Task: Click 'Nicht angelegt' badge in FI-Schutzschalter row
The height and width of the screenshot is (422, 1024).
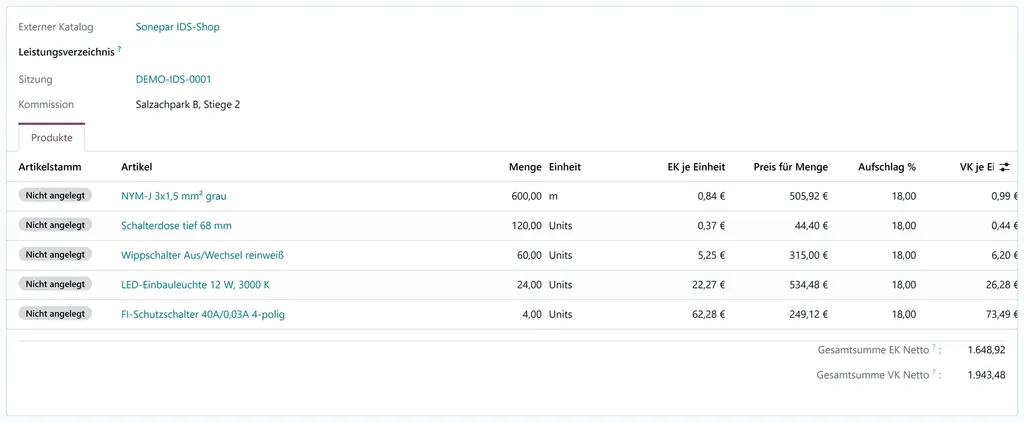Action: [55, 314]
